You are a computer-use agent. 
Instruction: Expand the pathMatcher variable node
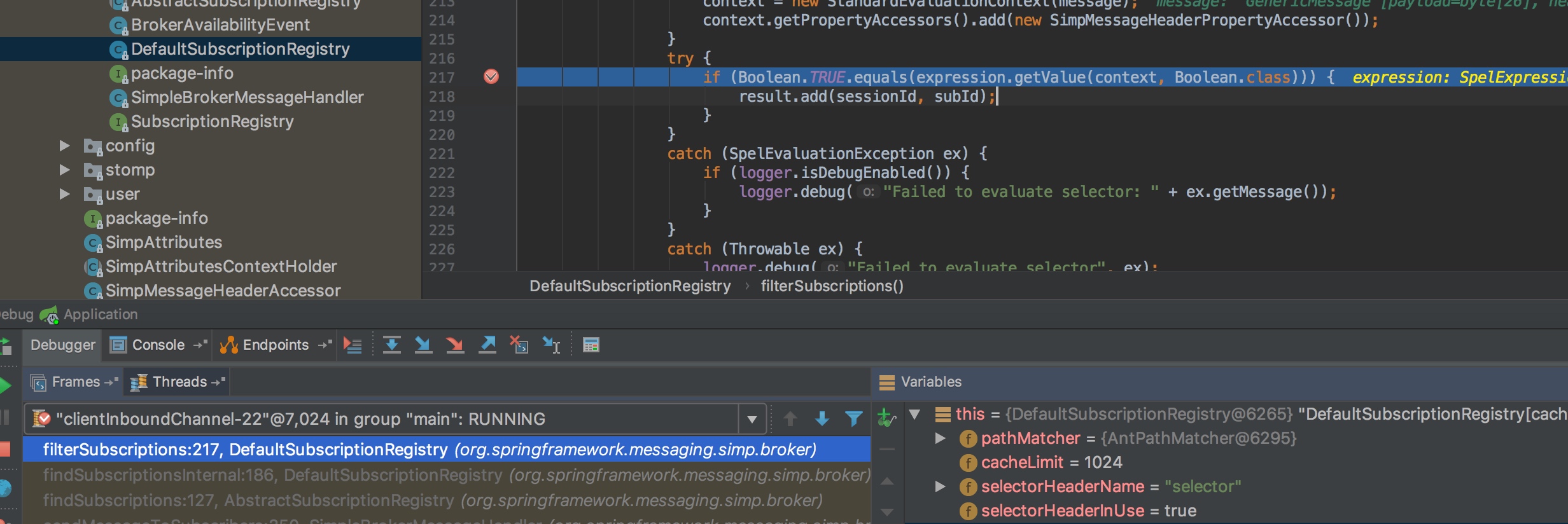940,438
